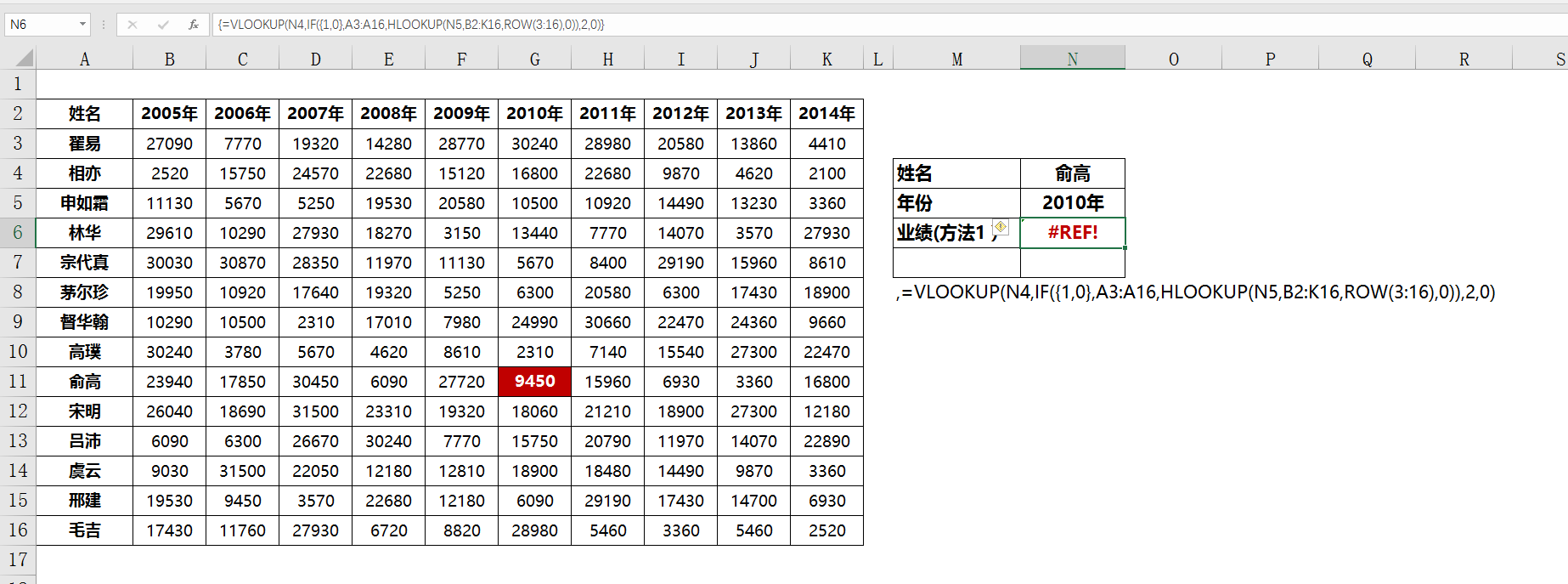Viewport: 1568px width, 584px height.
Task: Expand the Name Box dropdown arrow
Action: [82, 25]
